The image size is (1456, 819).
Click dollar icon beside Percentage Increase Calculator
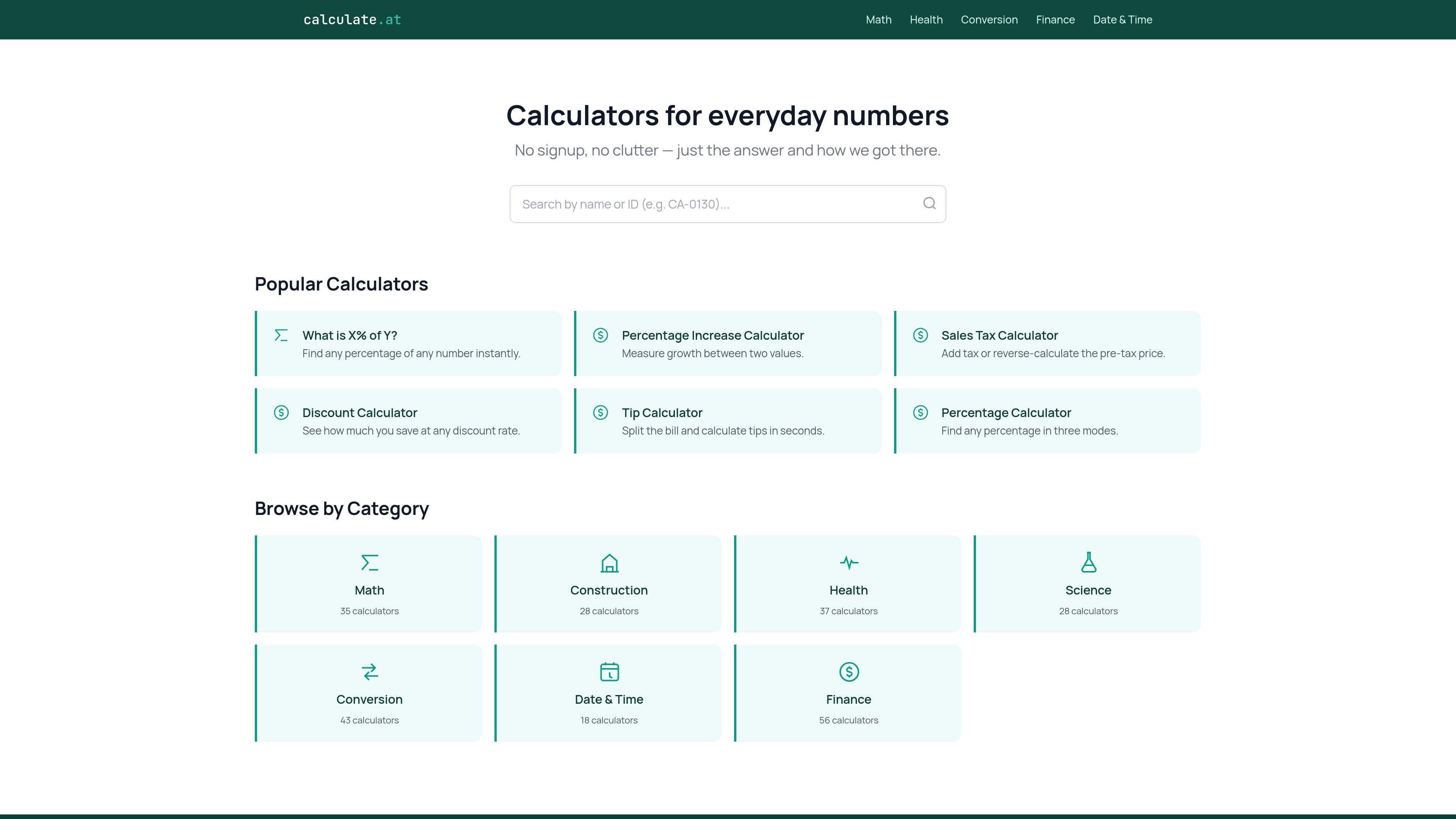[600, 335]
